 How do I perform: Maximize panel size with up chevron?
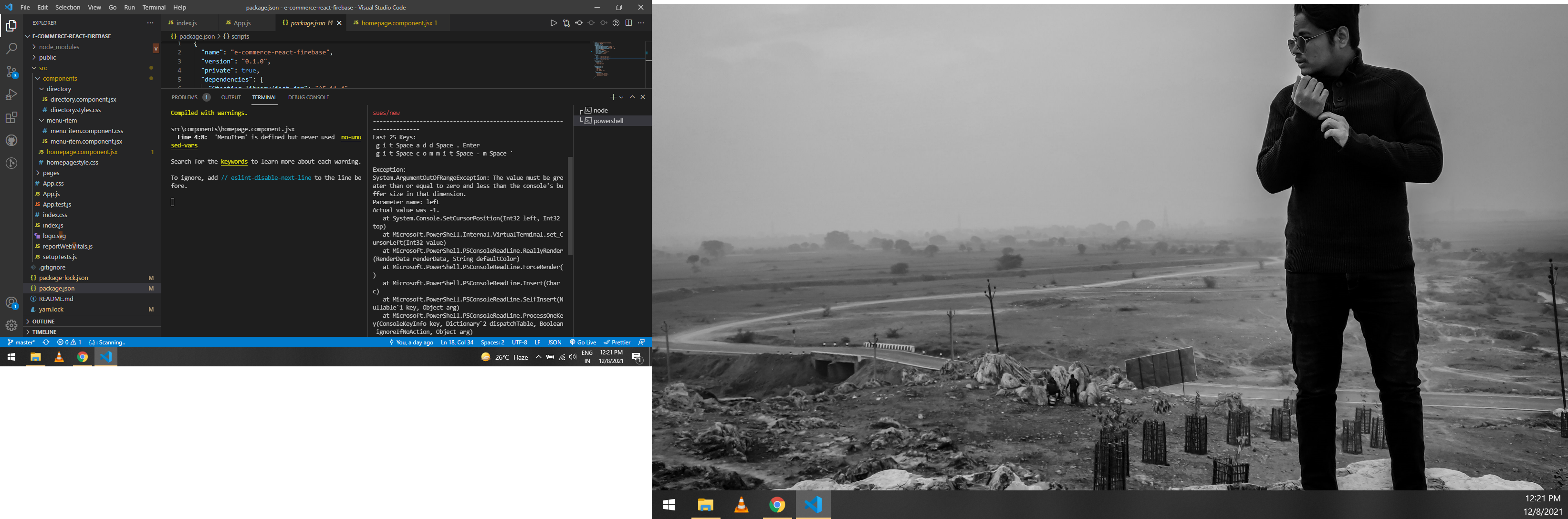pos(632,97)
